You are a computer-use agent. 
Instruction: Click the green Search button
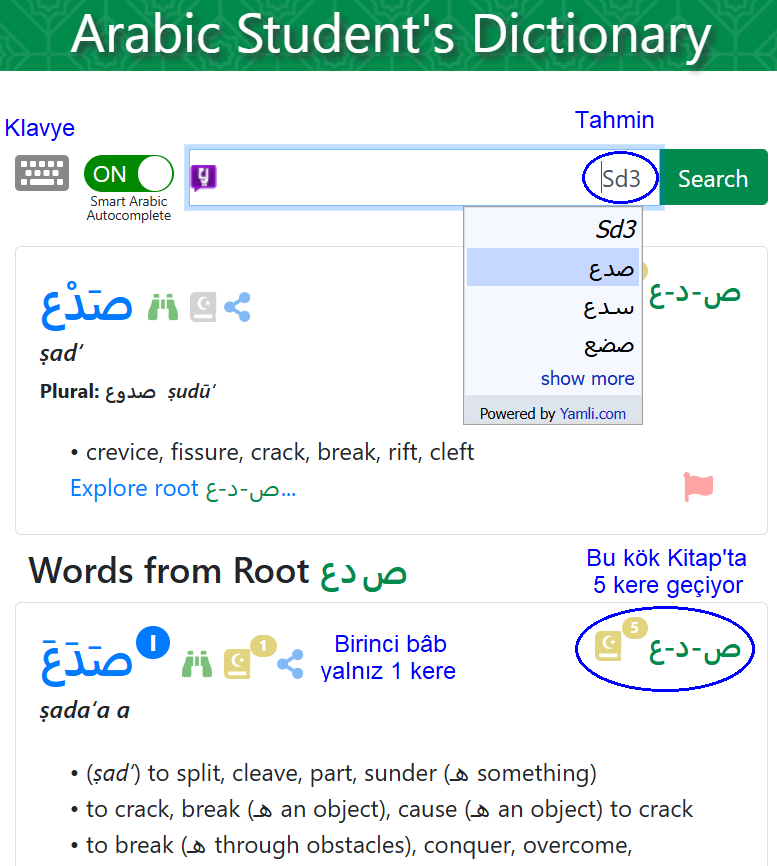713,177
